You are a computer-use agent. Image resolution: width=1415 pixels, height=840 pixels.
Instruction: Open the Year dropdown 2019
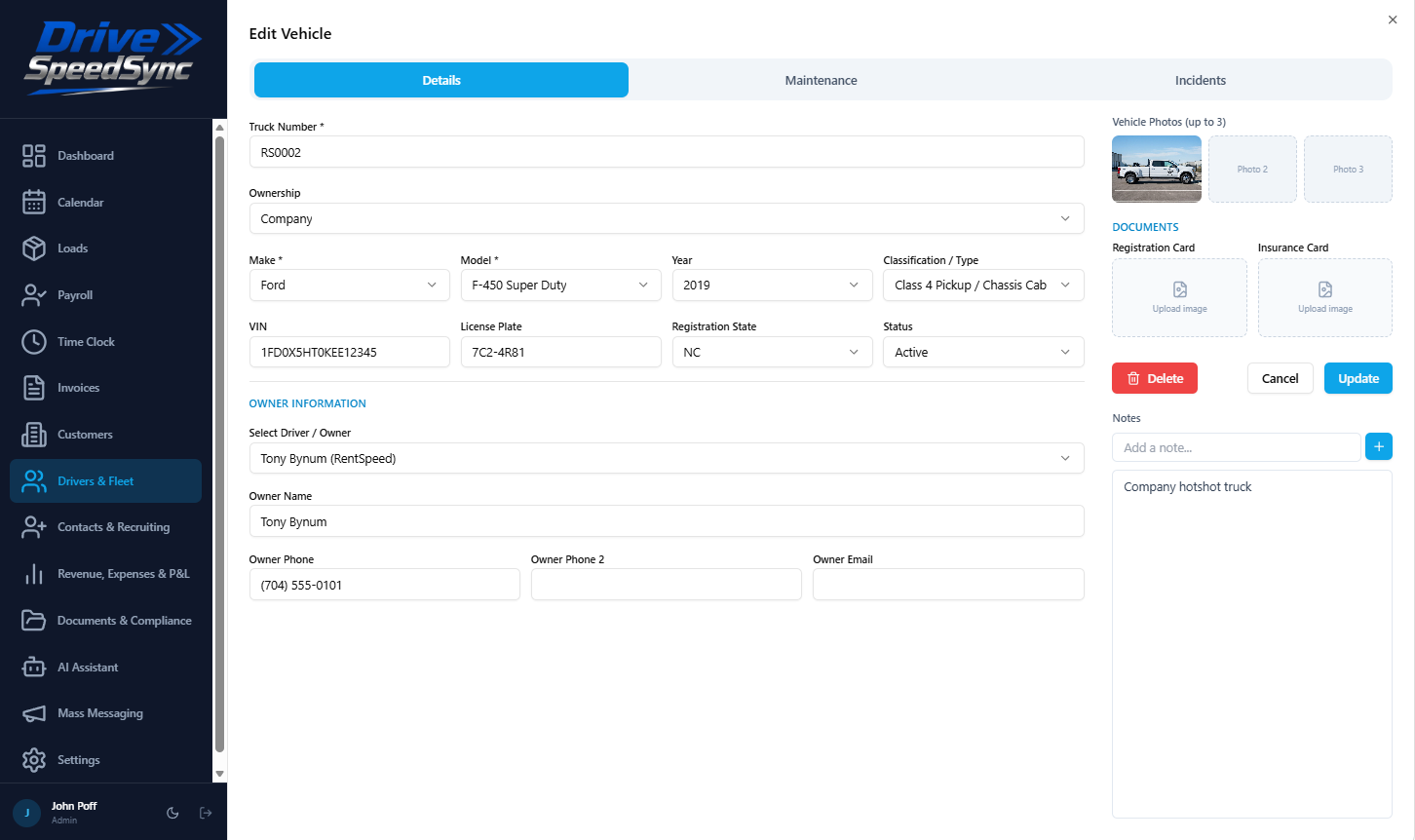(x=772, y=286)
